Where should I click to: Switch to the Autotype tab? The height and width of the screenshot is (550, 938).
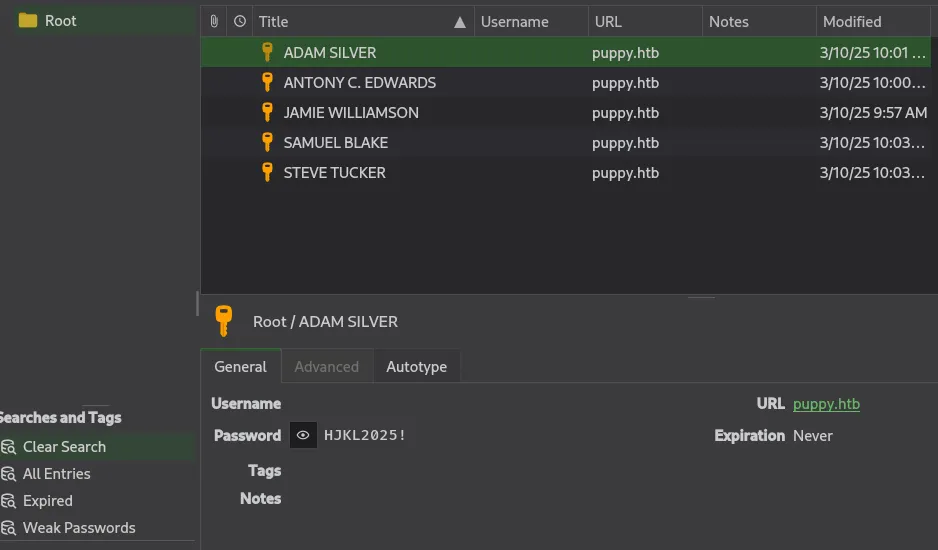click(416, 366)
